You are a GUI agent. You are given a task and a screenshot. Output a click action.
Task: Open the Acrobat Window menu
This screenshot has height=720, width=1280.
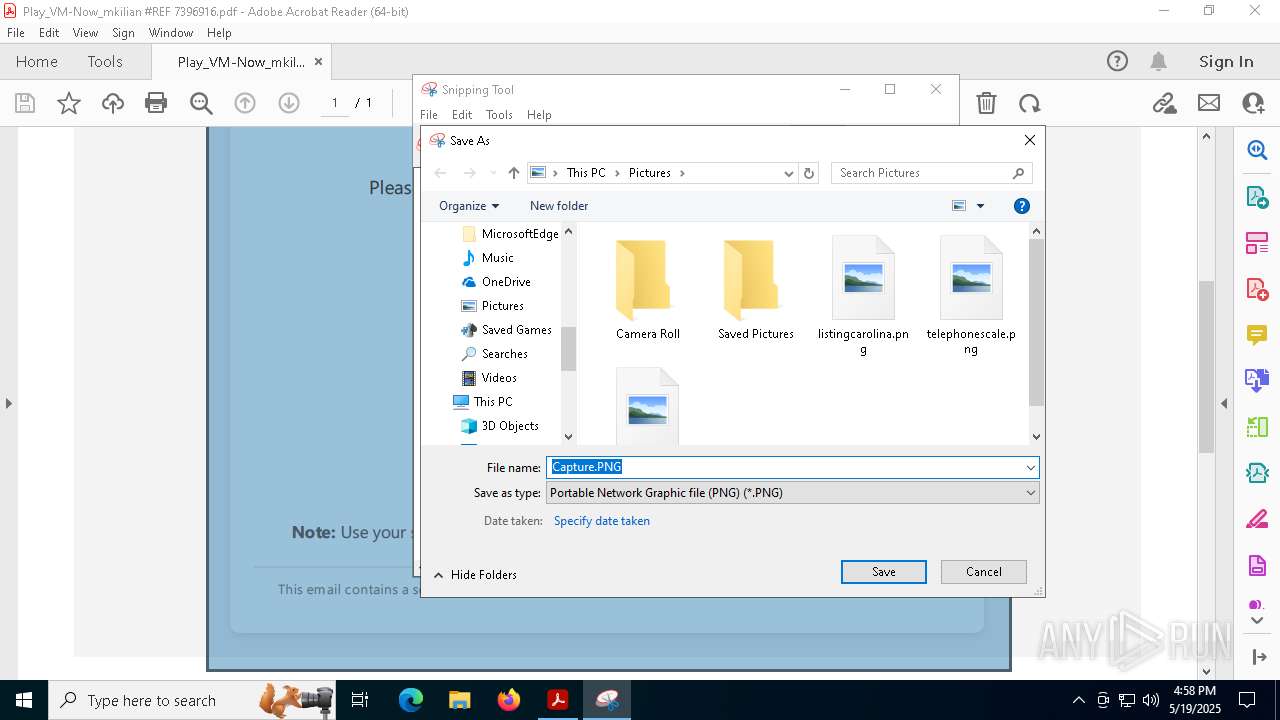pos(171,33)
